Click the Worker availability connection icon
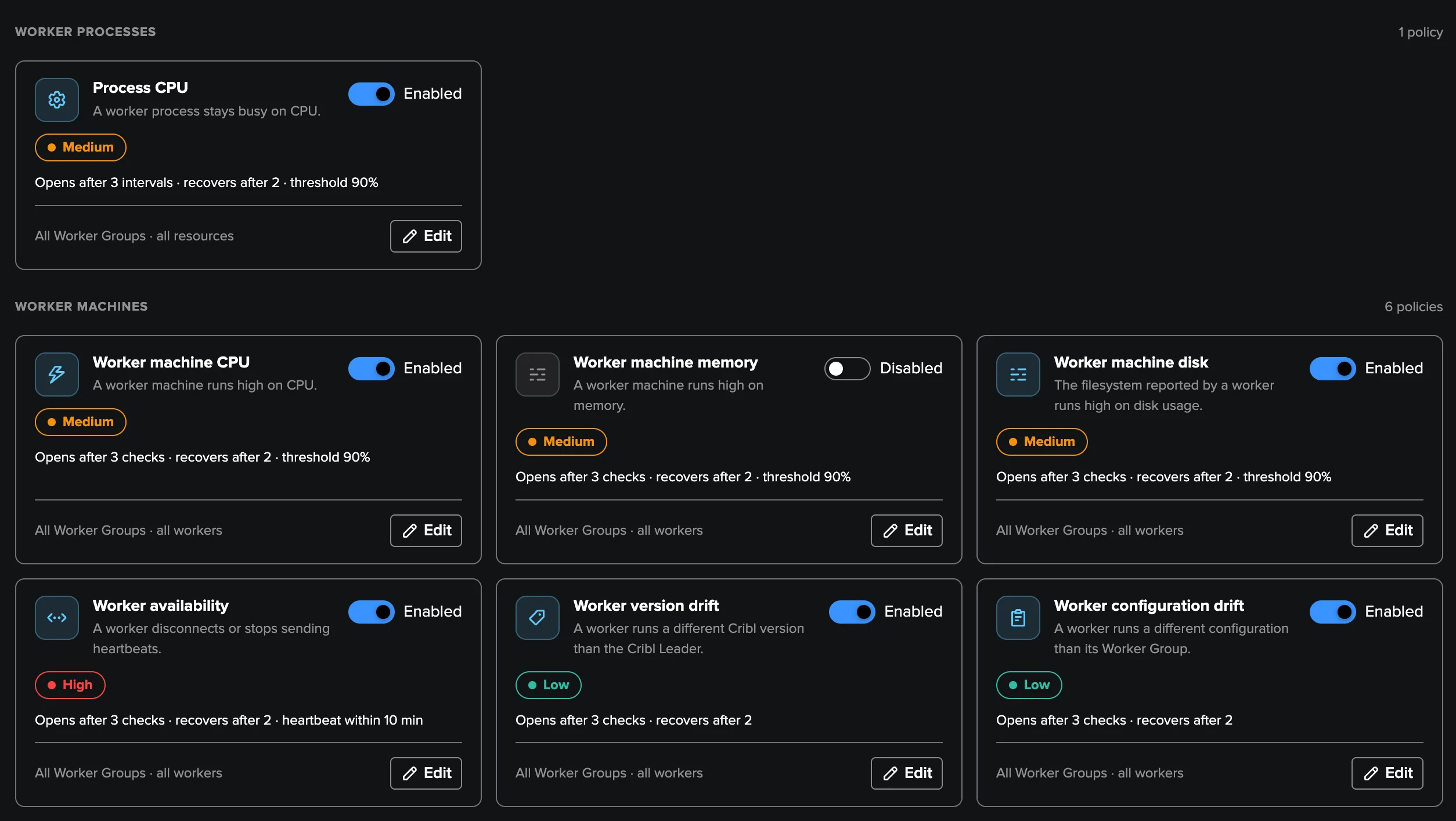The width and height of the screenshot is (1456, 821). 57,618
